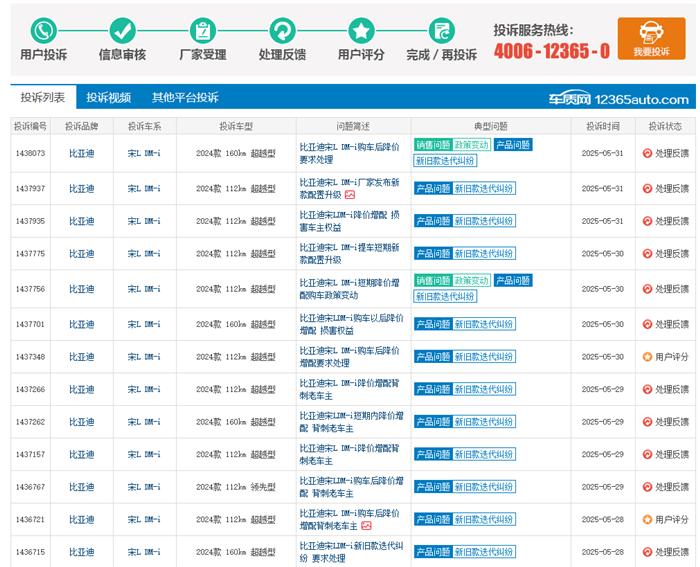Open the 其他平台投诉 tab
This screenshot has height=567, width=700.
point(185,97)
